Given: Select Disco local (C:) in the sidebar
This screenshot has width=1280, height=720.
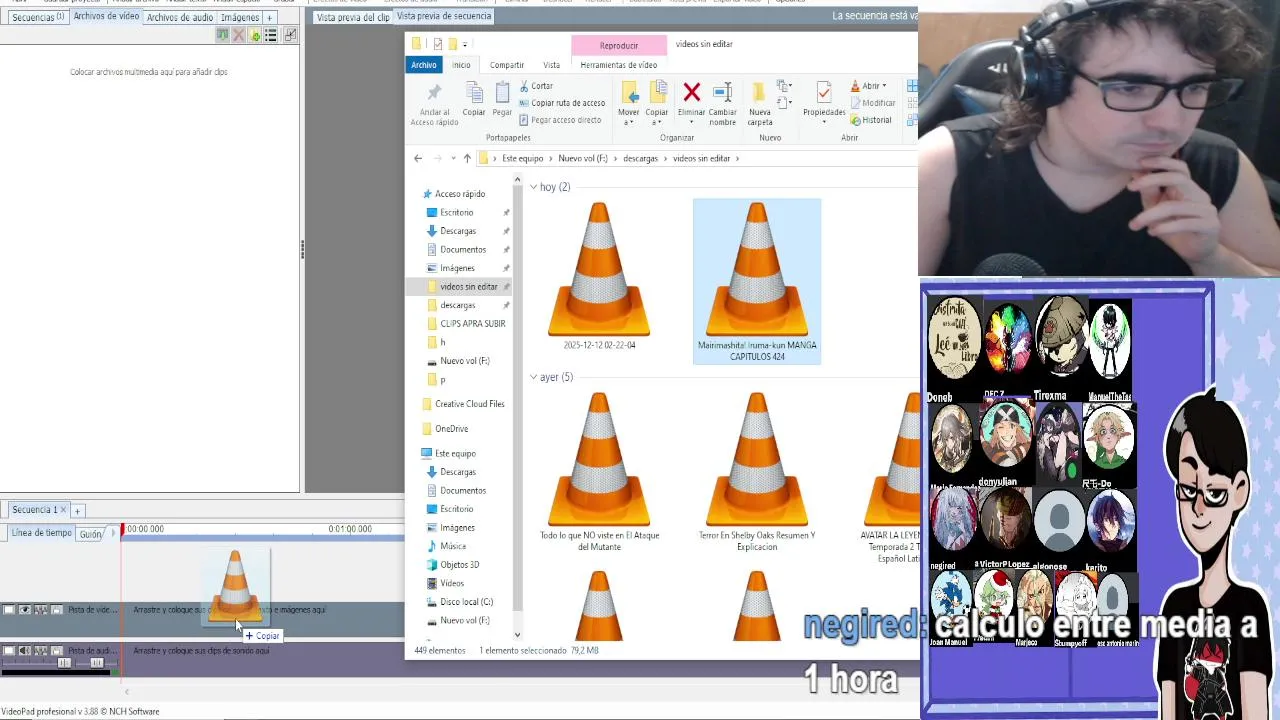Looking at the screenshot, I should click(x=459, y=602).
